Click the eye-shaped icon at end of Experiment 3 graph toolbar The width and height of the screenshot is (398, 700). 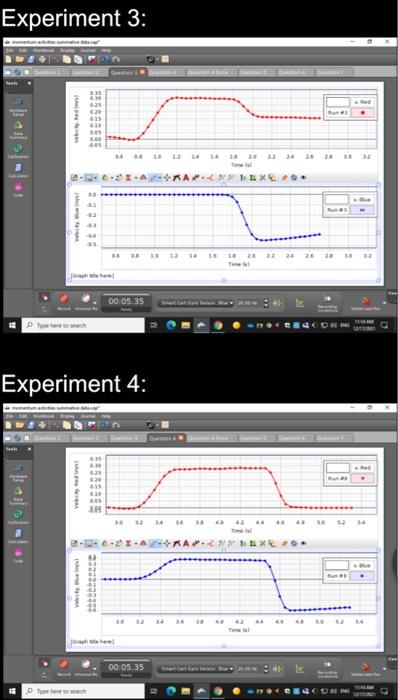pos(303,178)
